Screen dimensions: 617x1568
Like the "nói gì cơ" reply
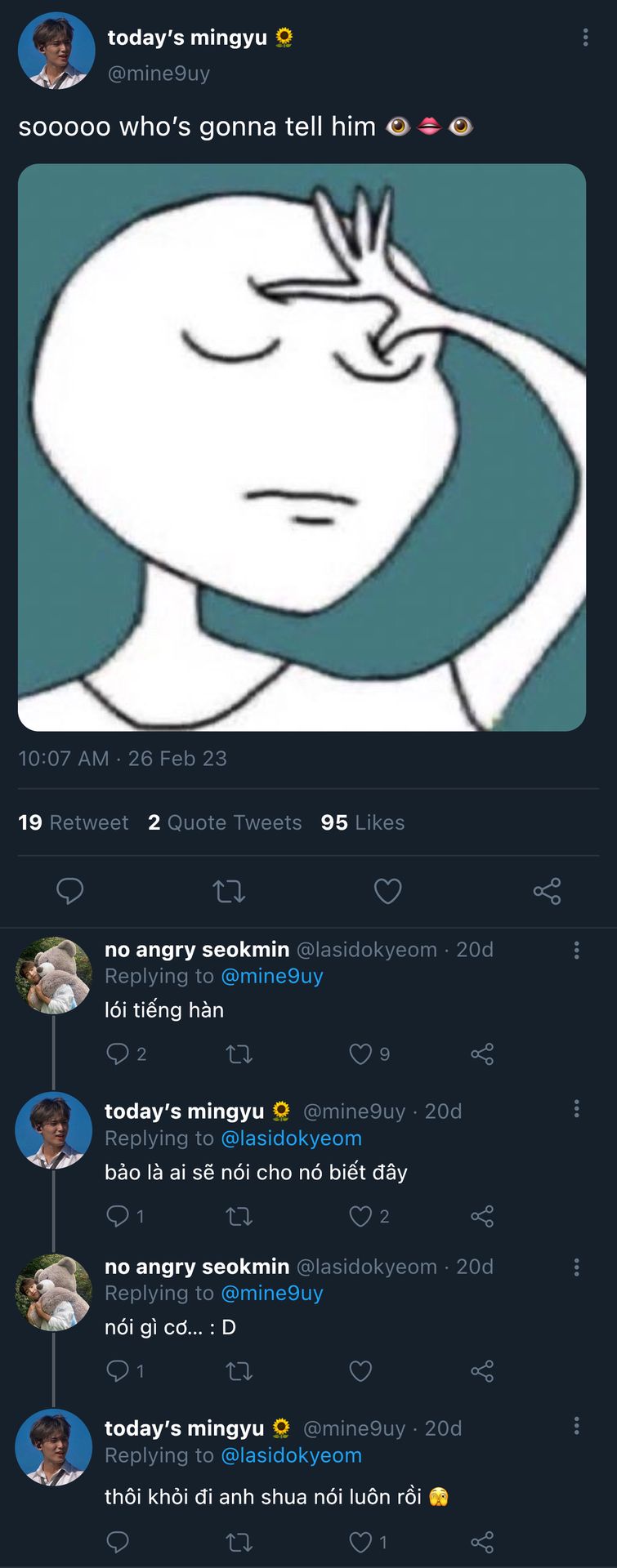coord(360,1371)
